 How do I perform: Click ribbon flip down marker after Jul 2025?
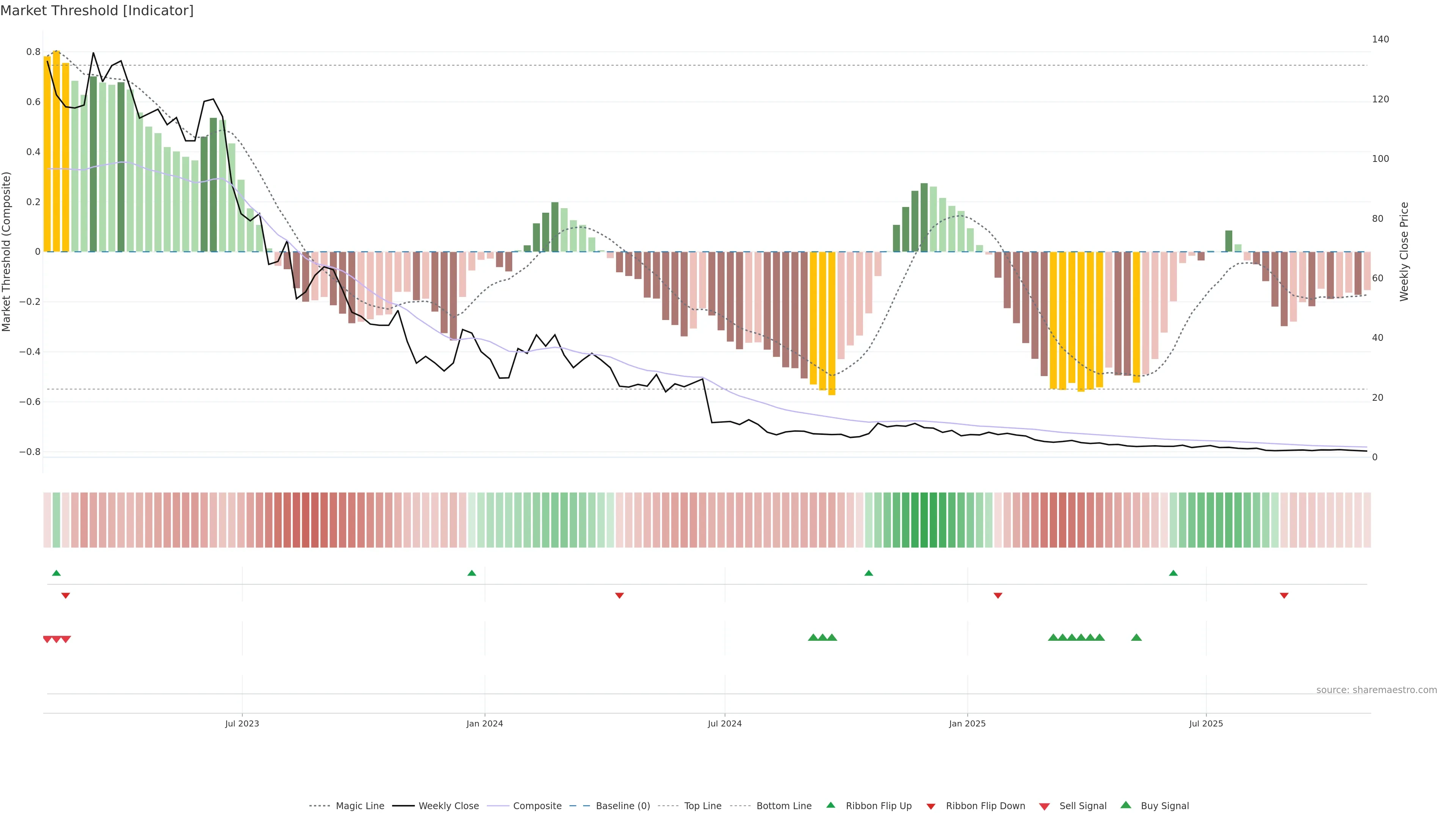1284,596
